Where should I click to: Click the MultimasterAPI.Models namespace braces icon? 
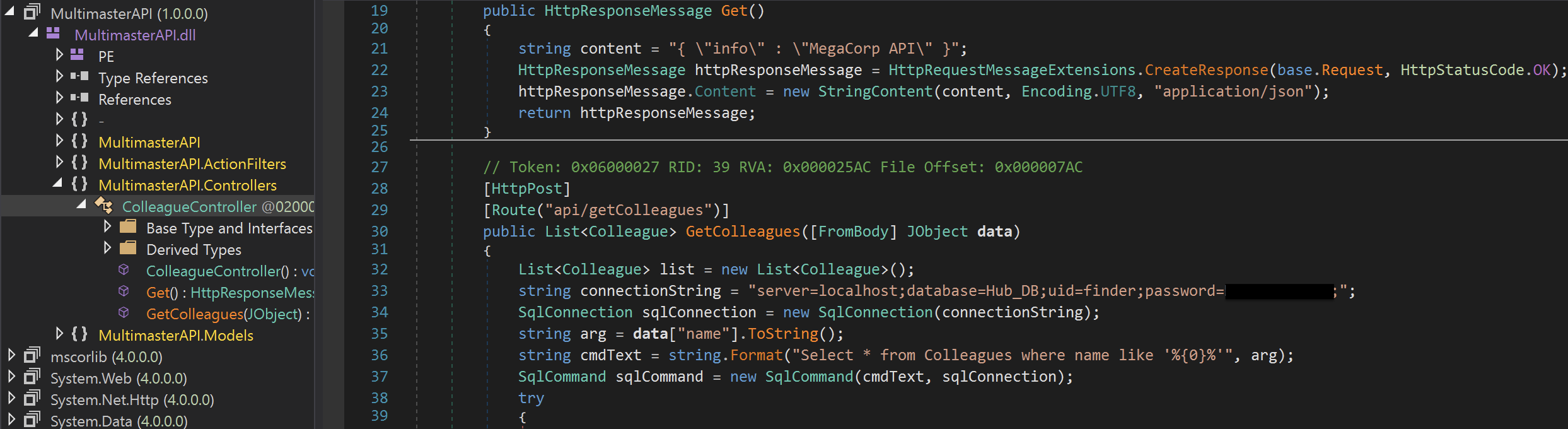pos(79,334)
